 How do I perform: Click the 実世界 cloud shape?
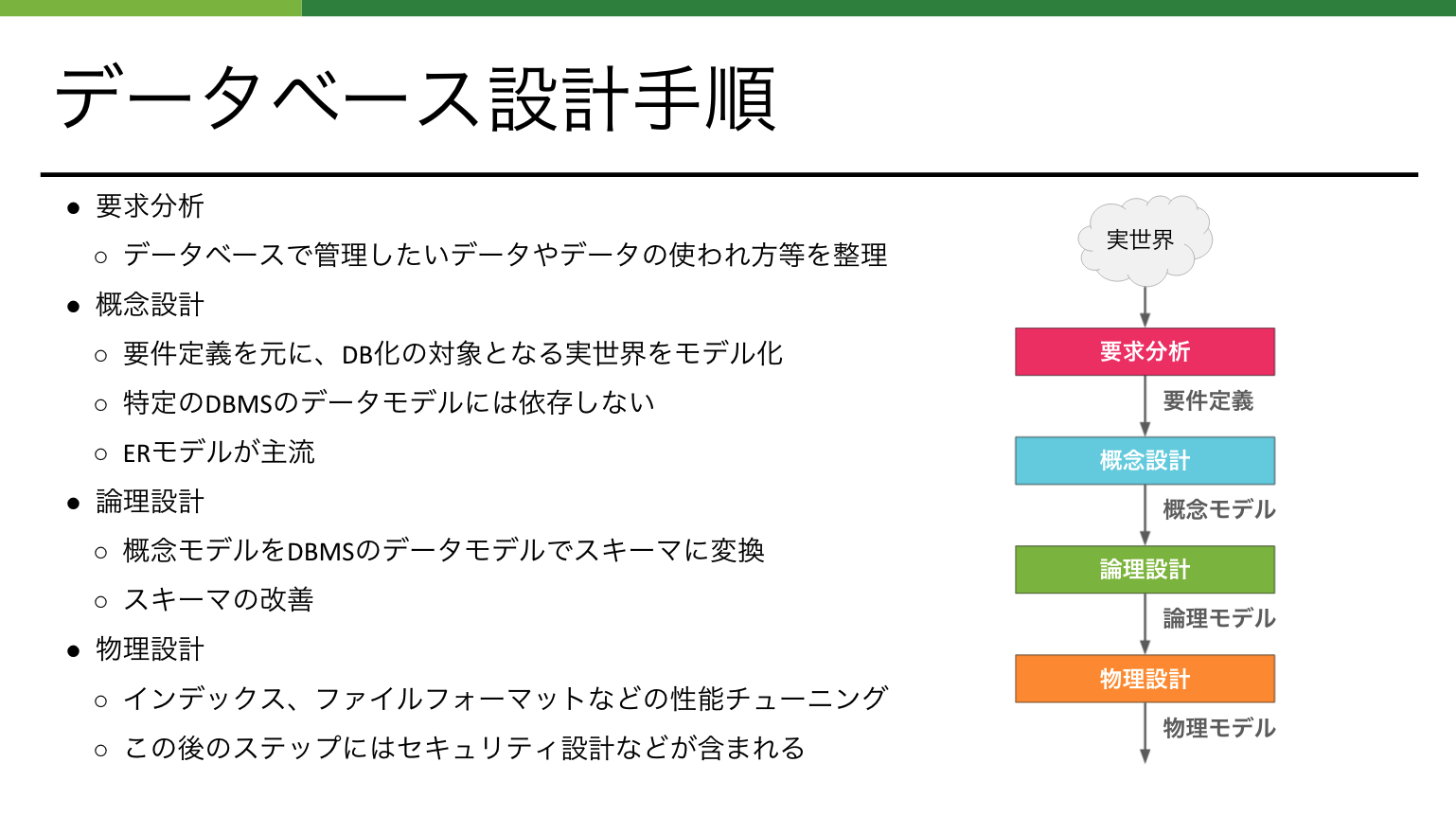coord(1145,240)
